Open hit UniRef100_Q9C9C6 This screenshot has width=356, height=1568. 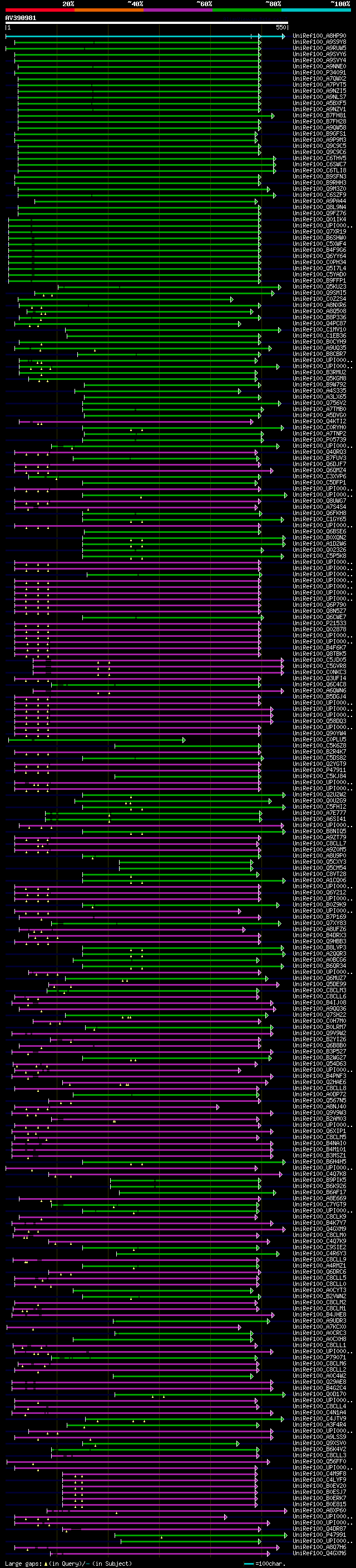coord(319,152)
